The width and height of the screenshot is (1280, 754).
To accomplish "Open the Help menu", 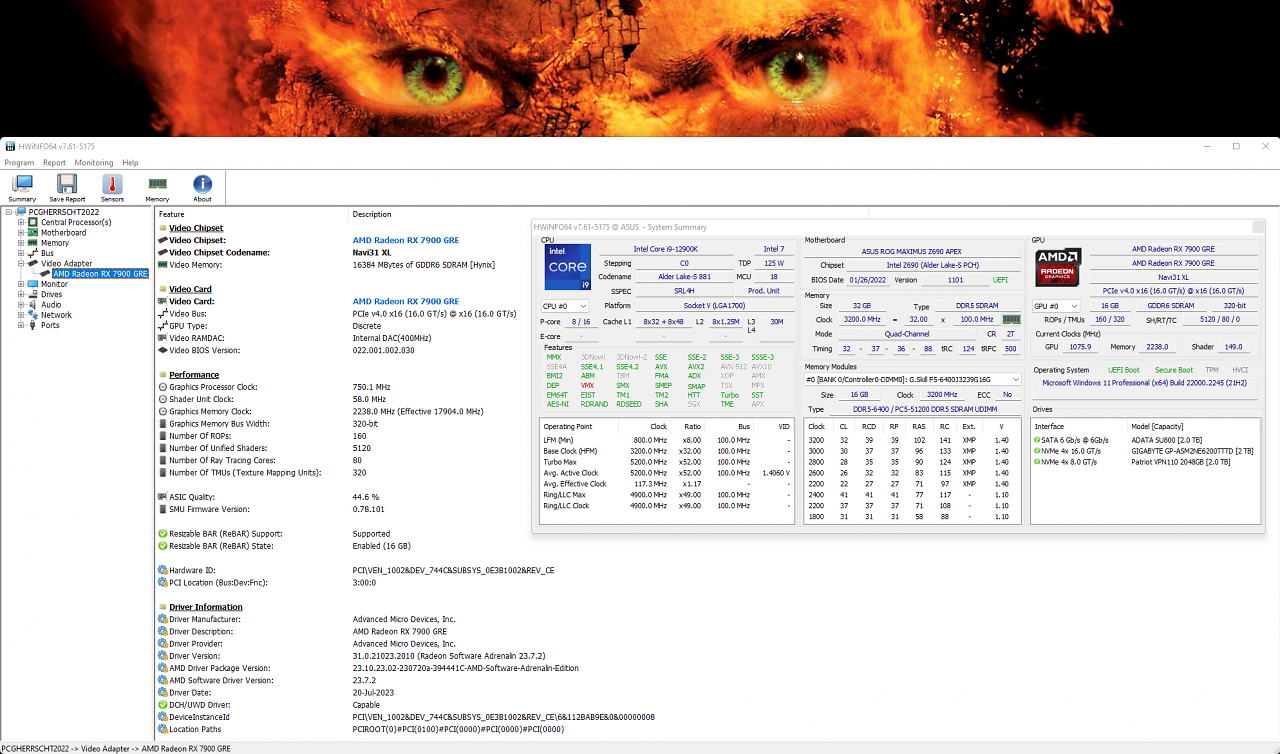I will tap(130, 163).
